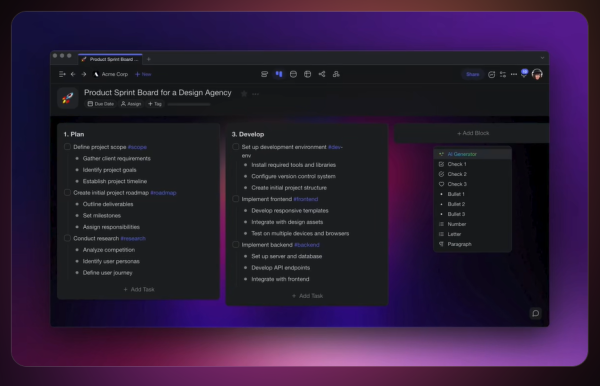
Task: Open the user profile avatar
Action: point(537,74)
